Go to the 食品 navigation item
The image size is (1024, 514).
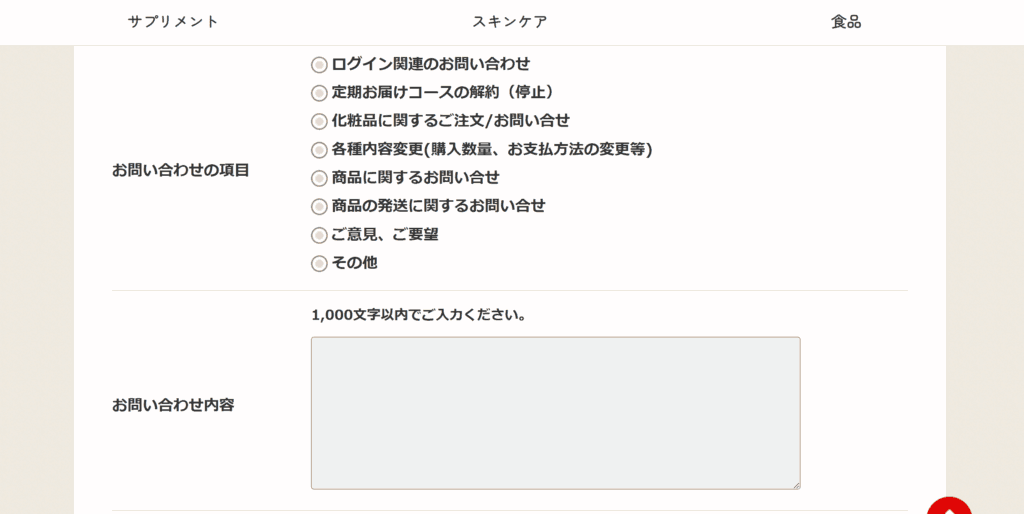click(x=846, y=22)
